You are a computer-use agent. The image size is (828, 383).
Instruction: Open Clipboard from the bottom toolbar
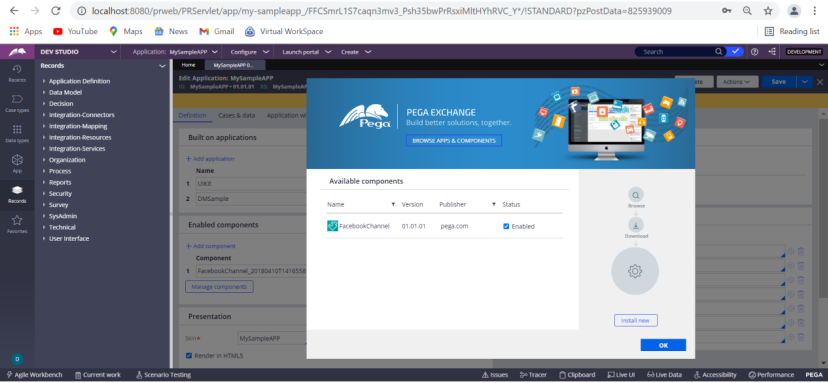coord(577,375)
